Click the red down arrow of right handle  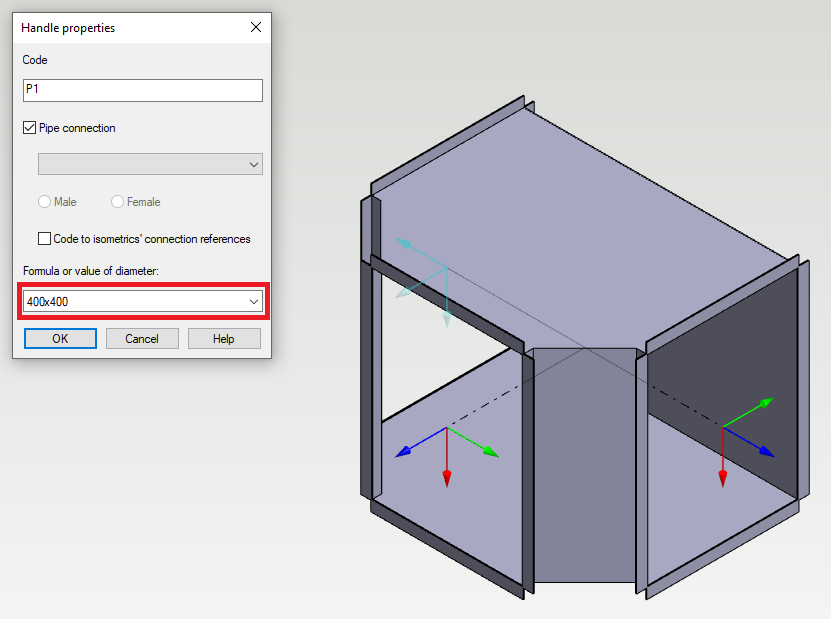[x=722, y=474]
